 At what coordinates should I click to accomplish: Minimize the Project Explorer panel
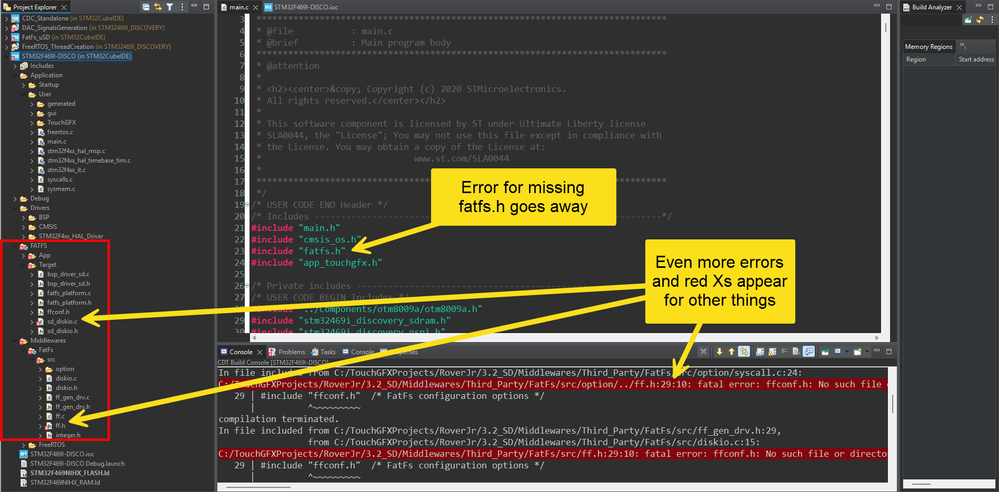(x=196, y=8)
